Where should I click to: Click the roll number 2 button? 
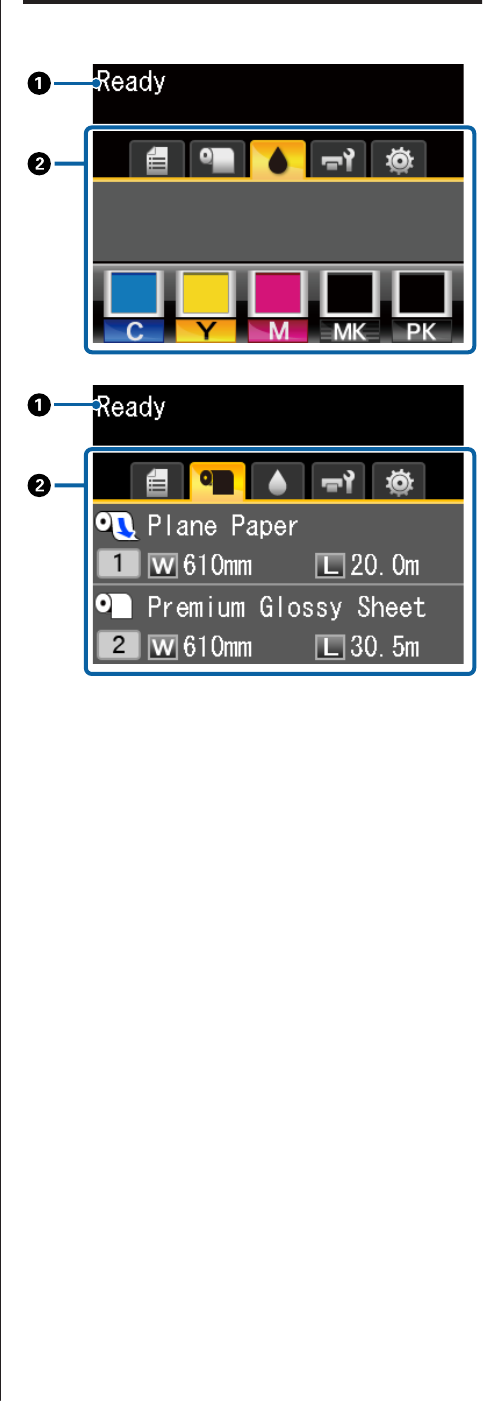point(120,647)
